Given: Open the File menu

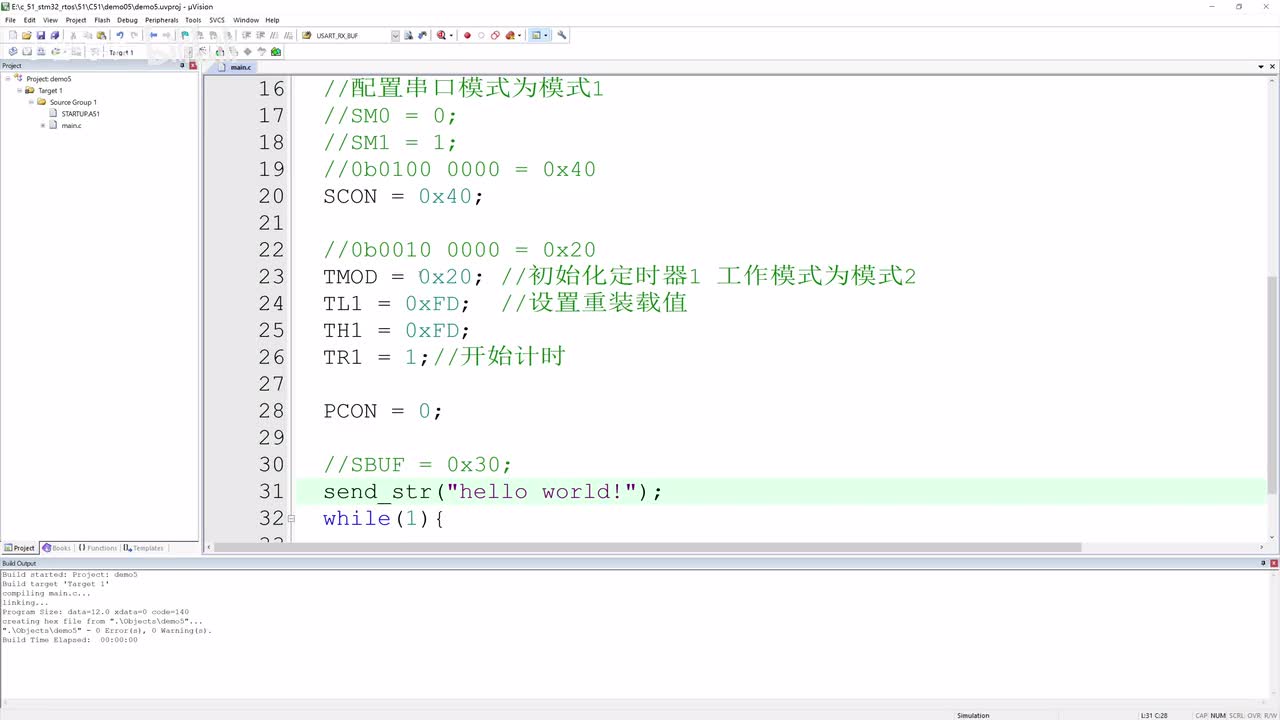Looking at the screenshot, I should point(10,20).
